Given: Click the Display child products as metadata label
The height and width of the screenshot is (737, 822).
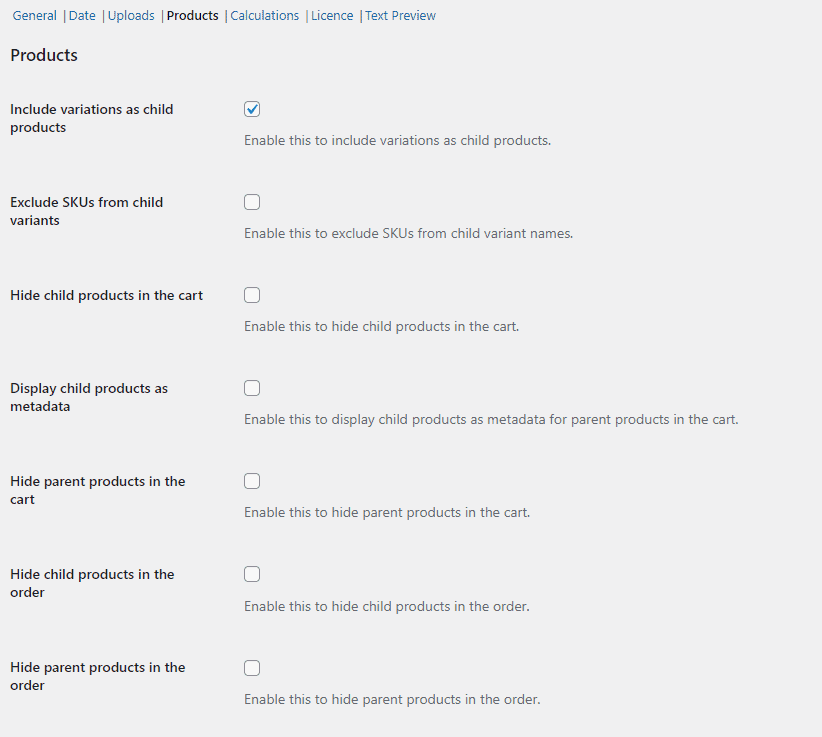Looking at the screenshot, I should (x=89, y=397).
